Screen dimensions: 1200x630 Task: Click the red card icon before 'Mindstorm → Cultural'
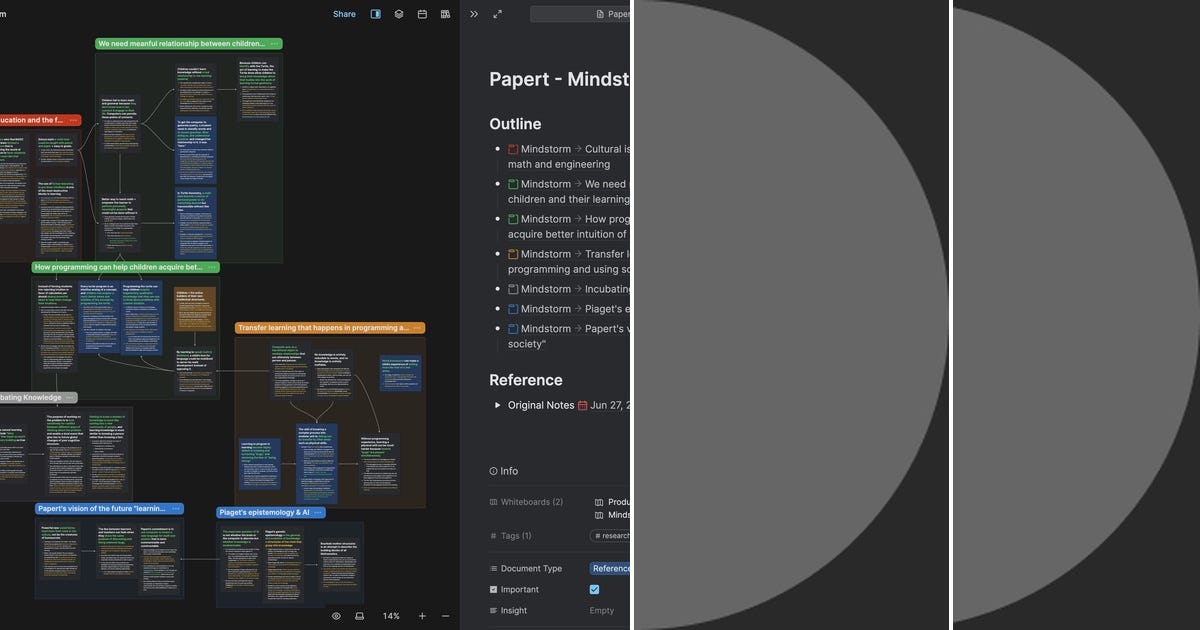pyautogui.click(x=513, y=149)
